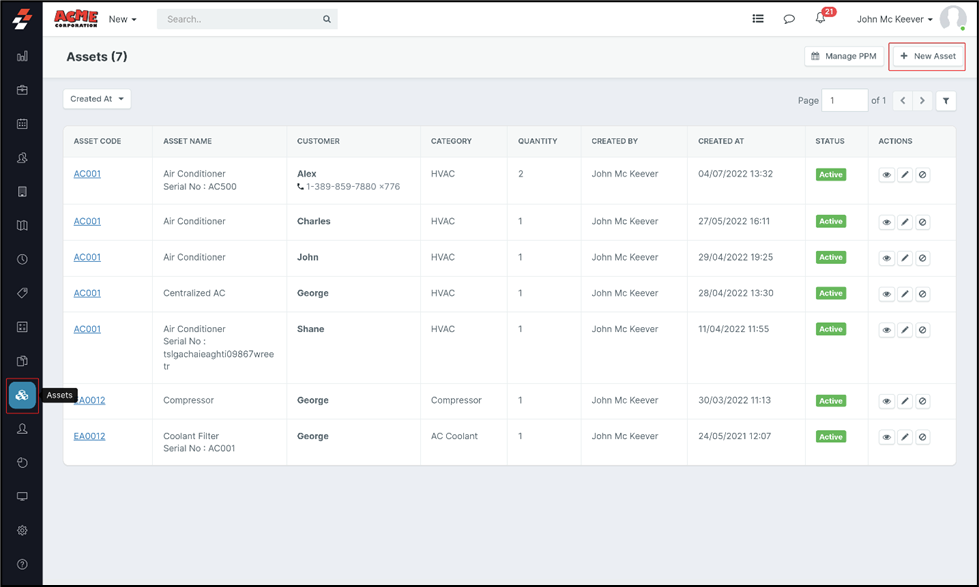Click the page number input field
Screen dimensions: 979x587
(844, 101)
